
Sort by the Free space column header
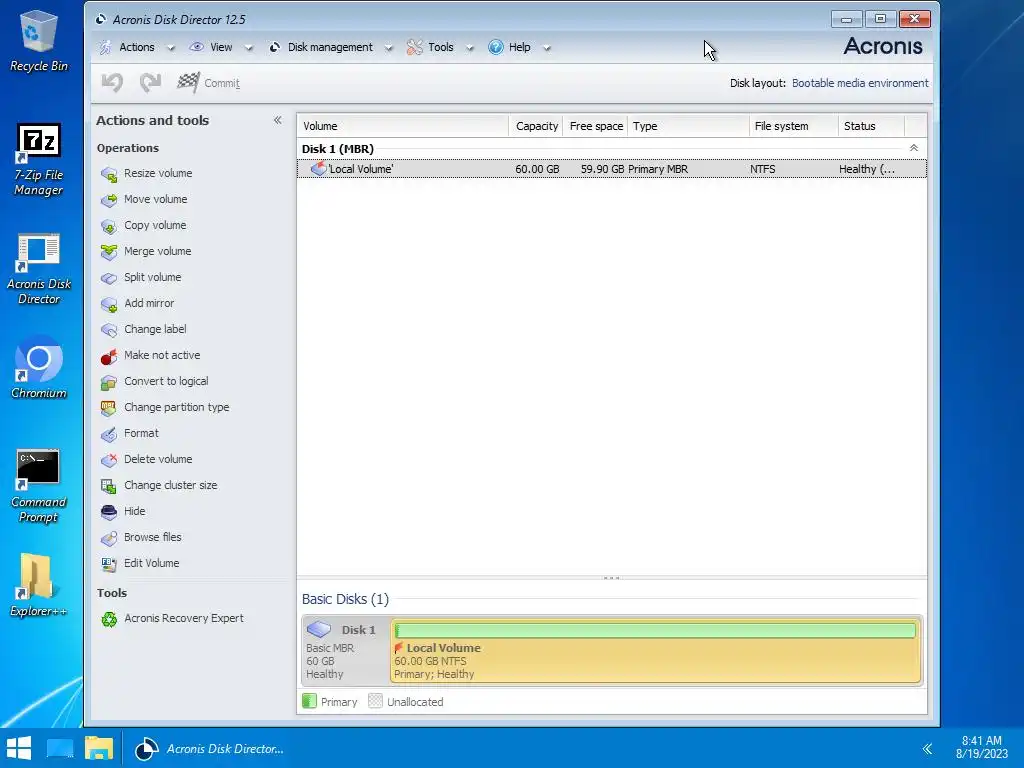coord(595,126)
